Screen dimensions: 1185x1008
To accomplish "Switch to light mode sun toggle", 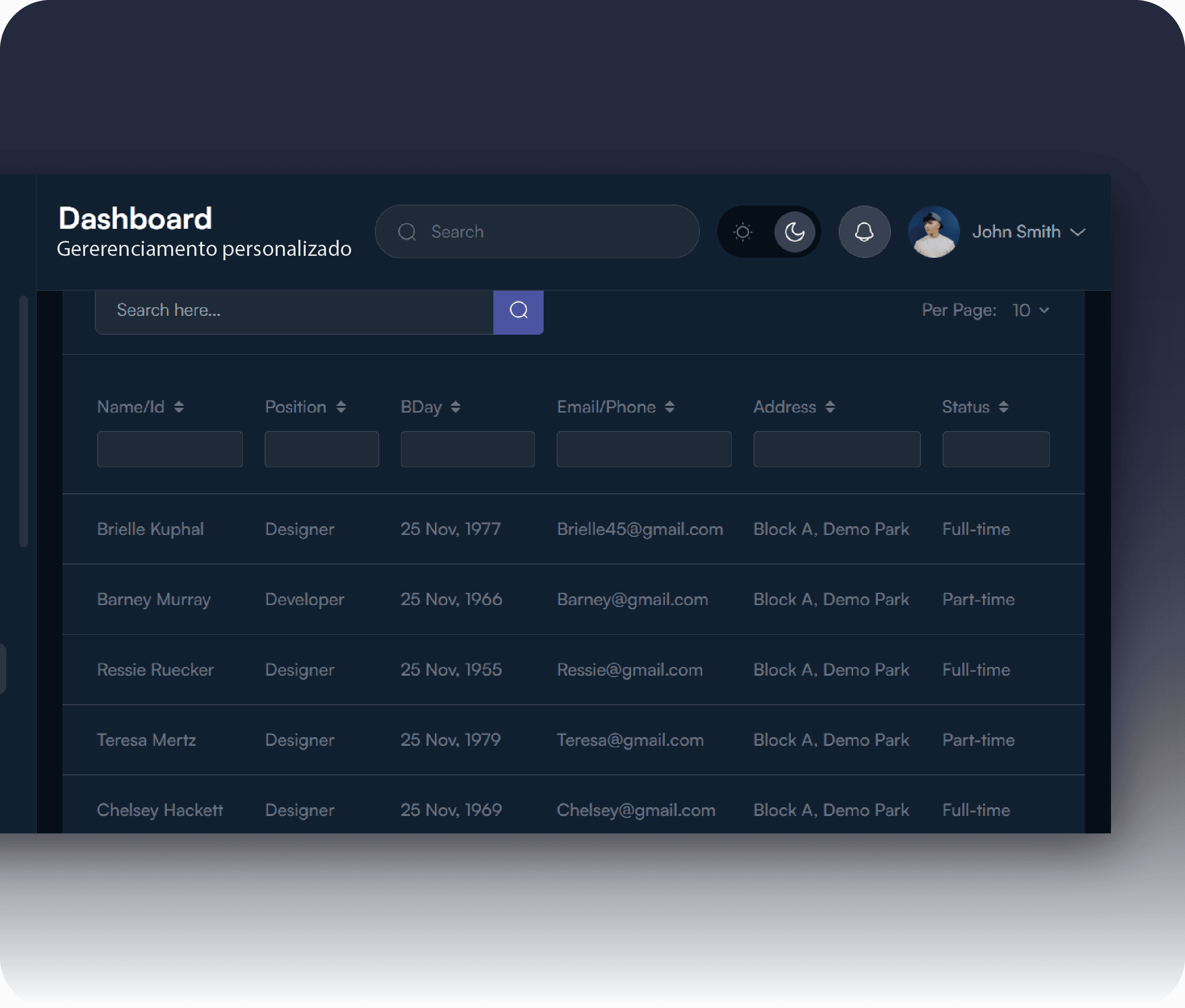I will (743, 232).
